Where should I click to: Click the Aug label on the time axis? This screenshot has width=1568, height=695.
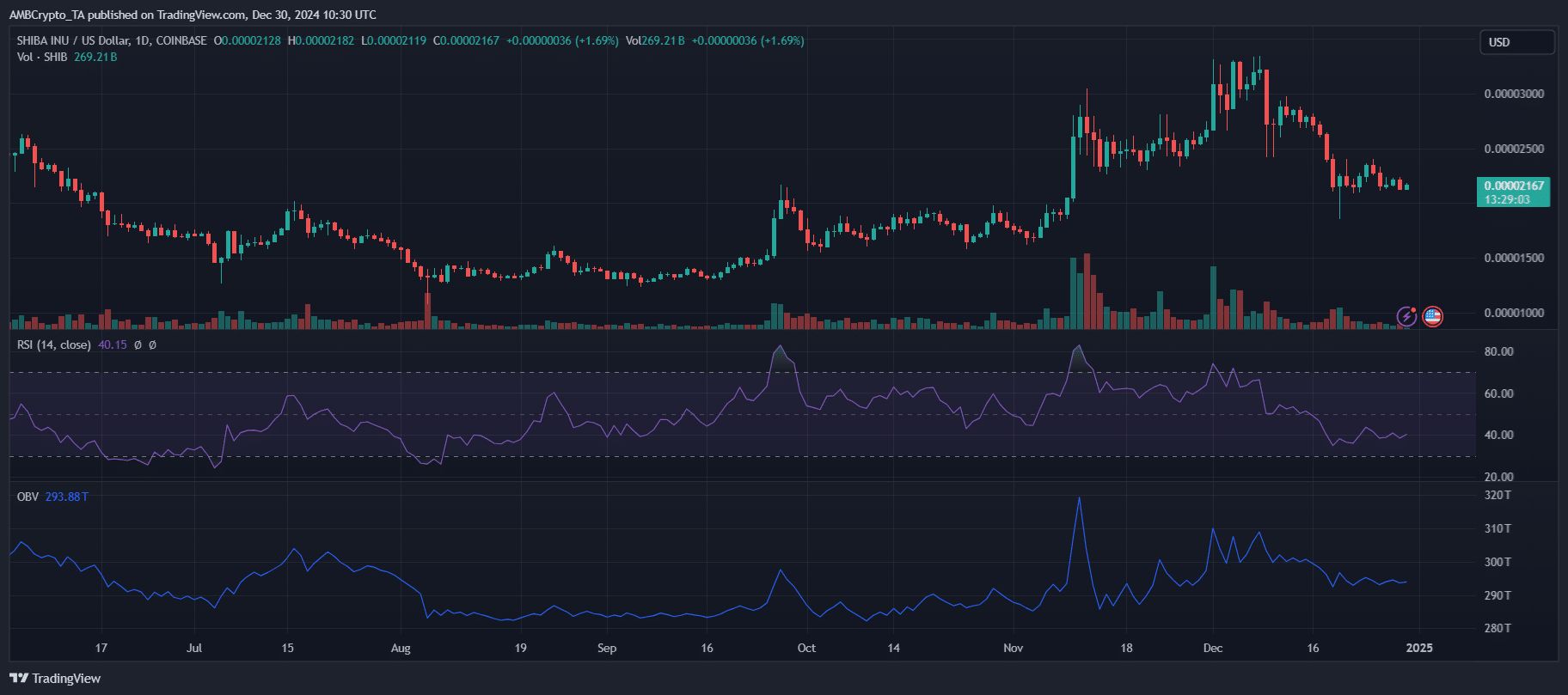tap(401, 648)
